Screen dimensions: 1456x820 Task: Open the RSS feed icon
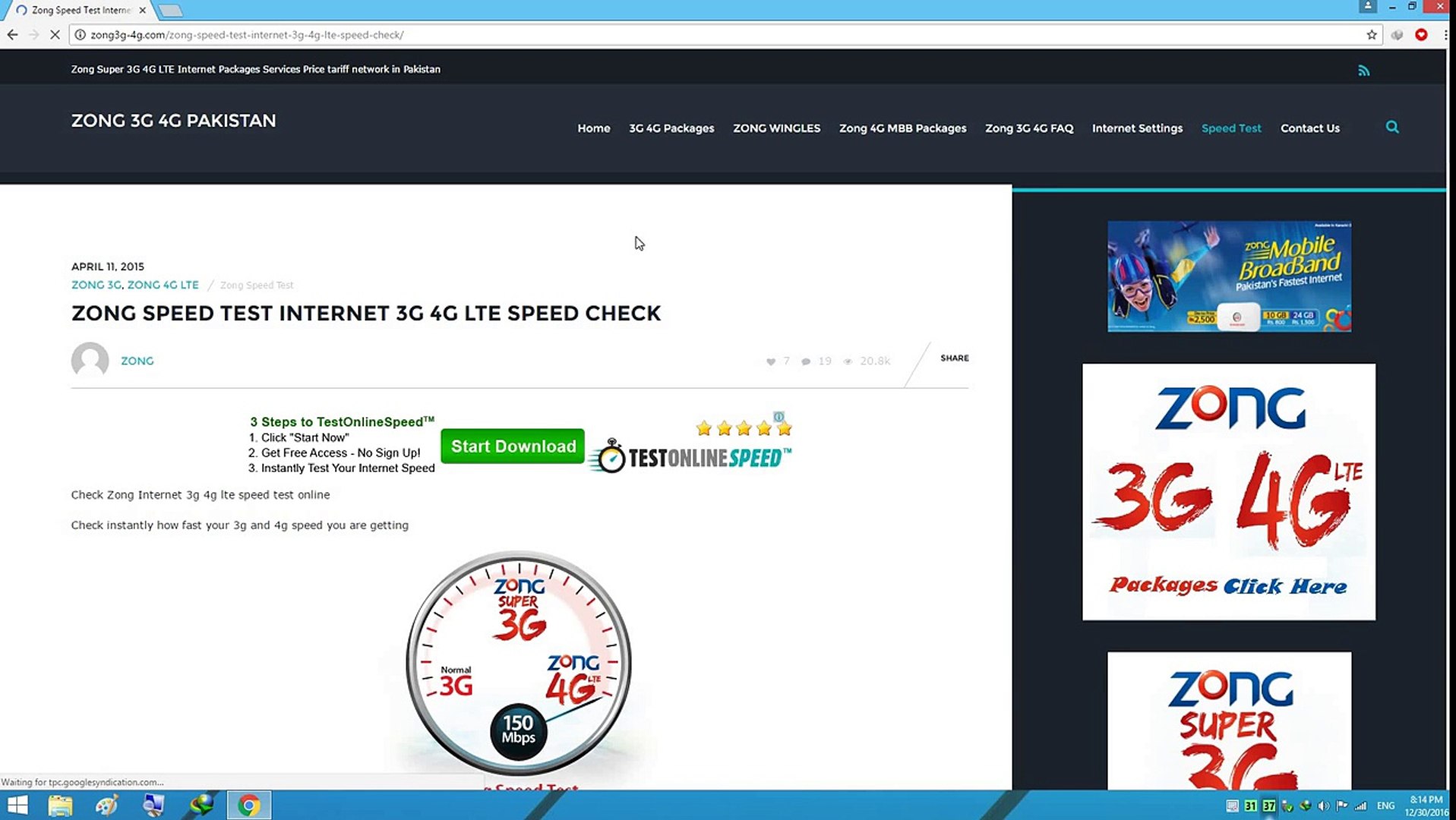click(1363, 70)
